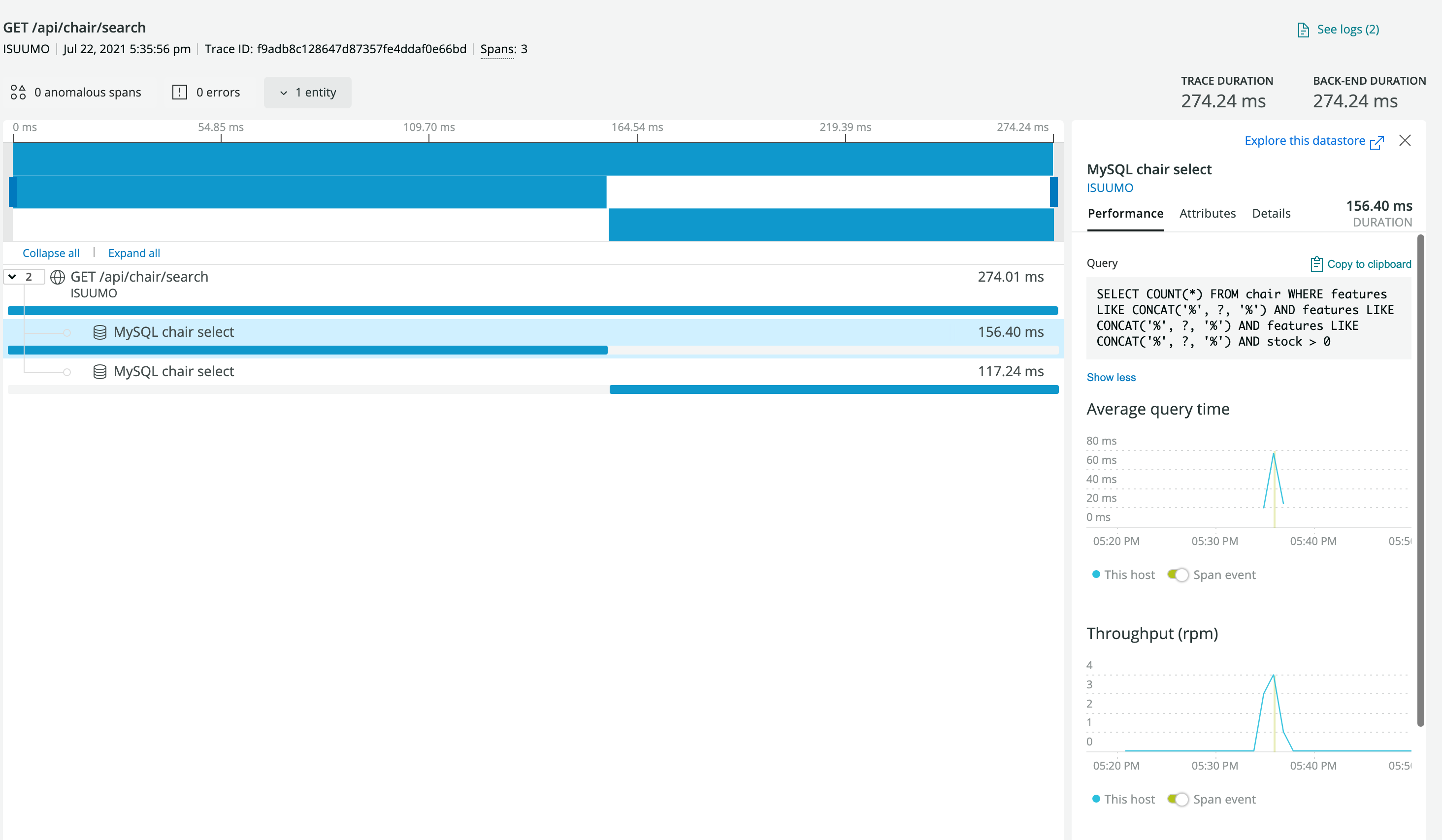This screenshot has height=840, width=1442.
Task: Click the 156.40 ms span duration bar
Action: click(308, 350)
